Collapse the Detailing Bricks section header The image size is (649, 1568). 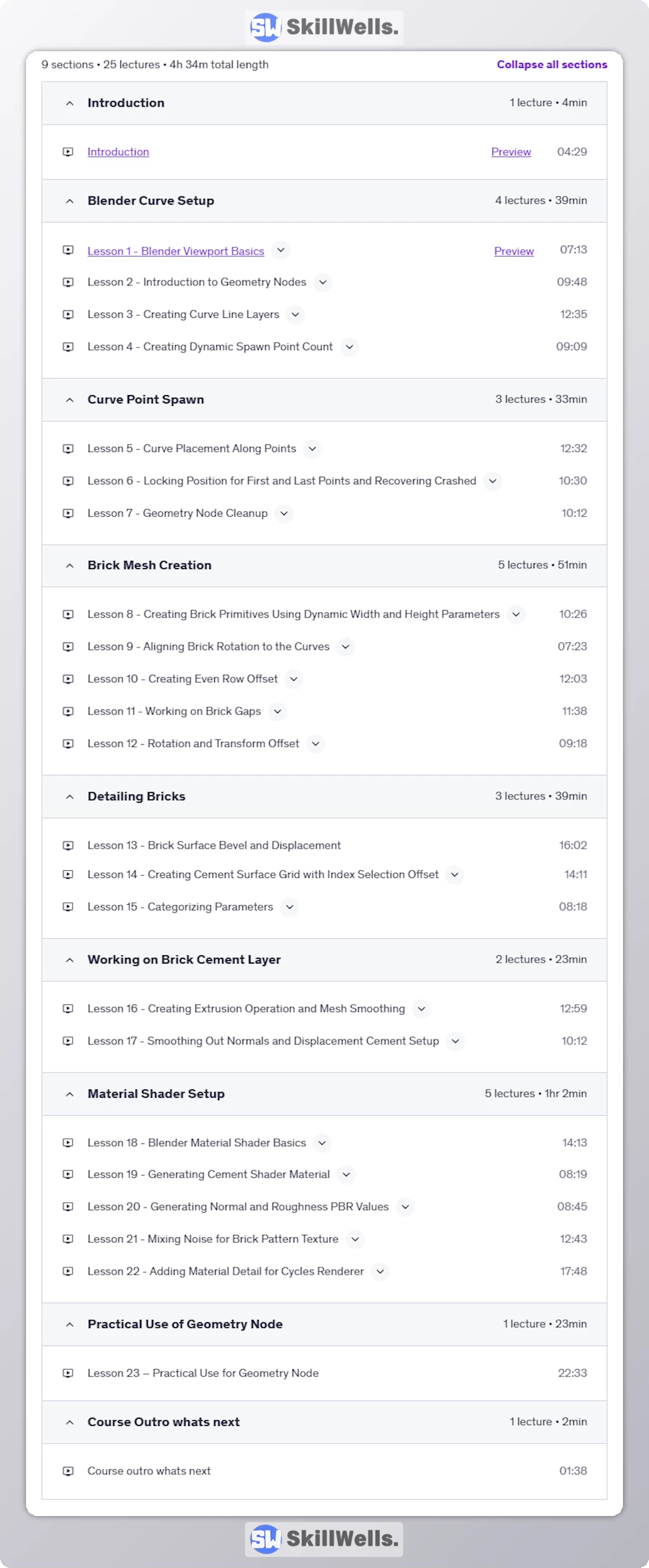click(x=324, y=797)
